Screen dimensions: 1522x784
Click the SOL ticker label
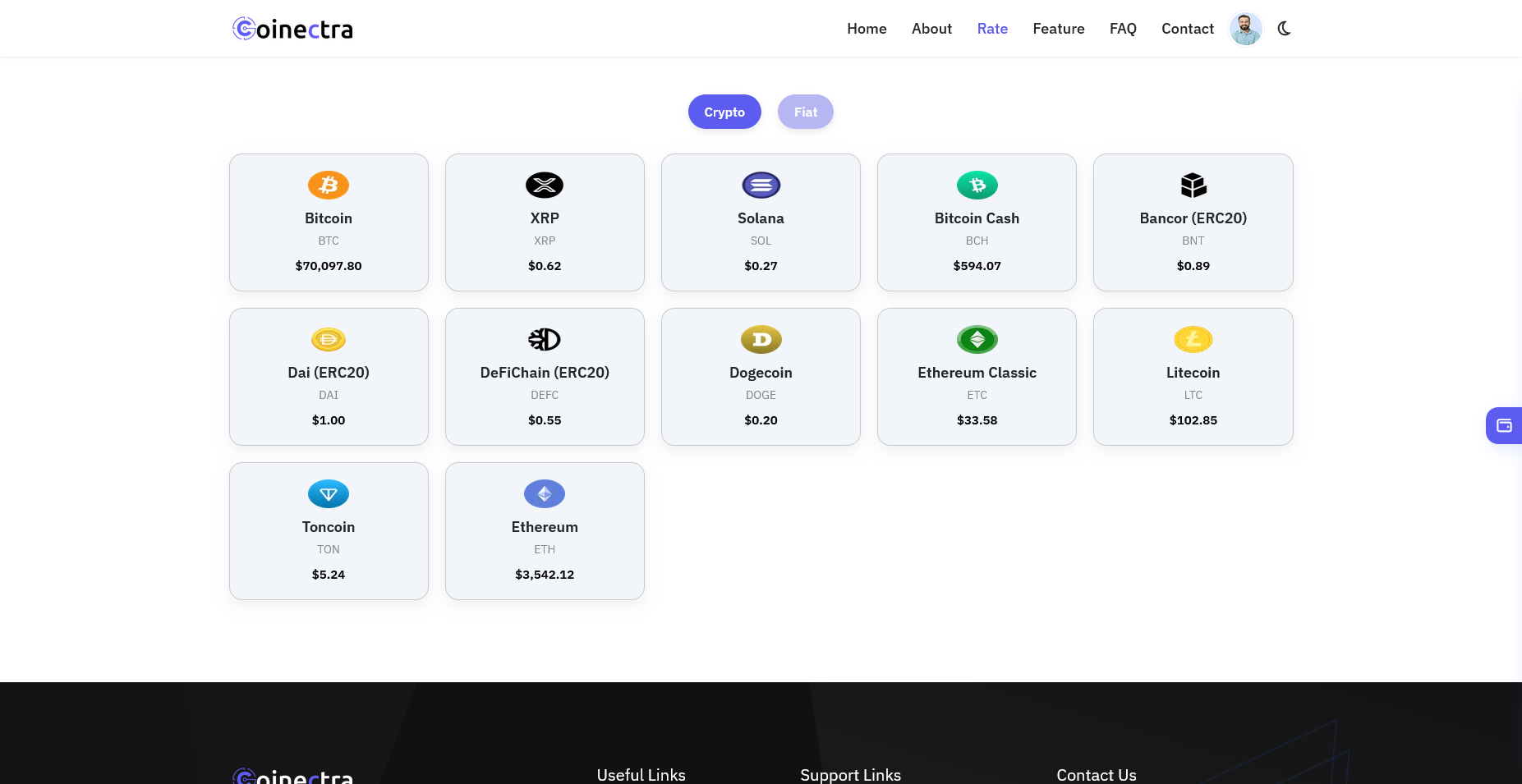coord(761,241)
